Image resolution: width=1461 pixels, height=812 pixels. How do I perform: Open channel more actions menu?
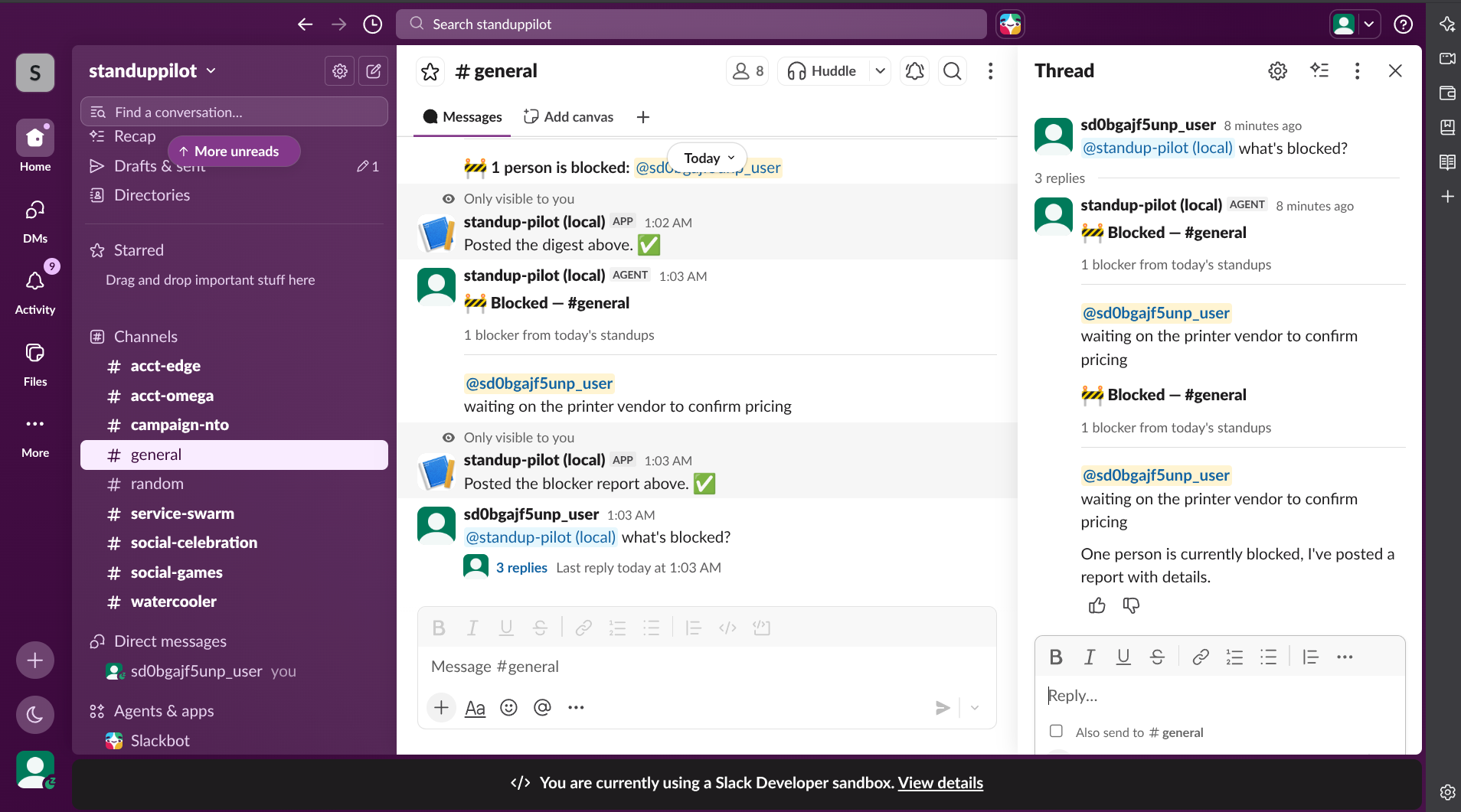click(x=991, y=71)
